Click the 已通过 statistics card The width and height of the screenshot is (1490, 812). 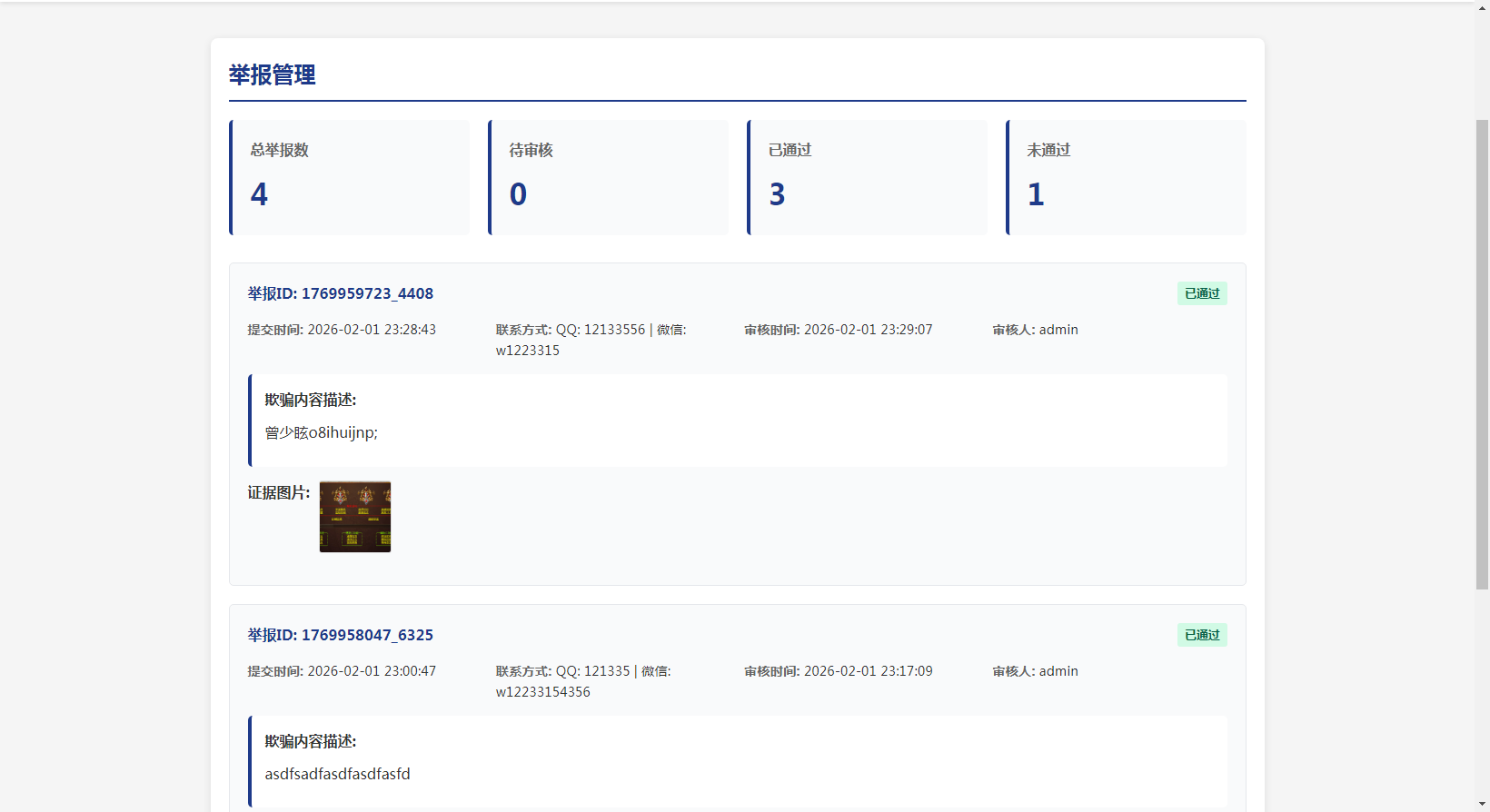[x=868, y=177]
